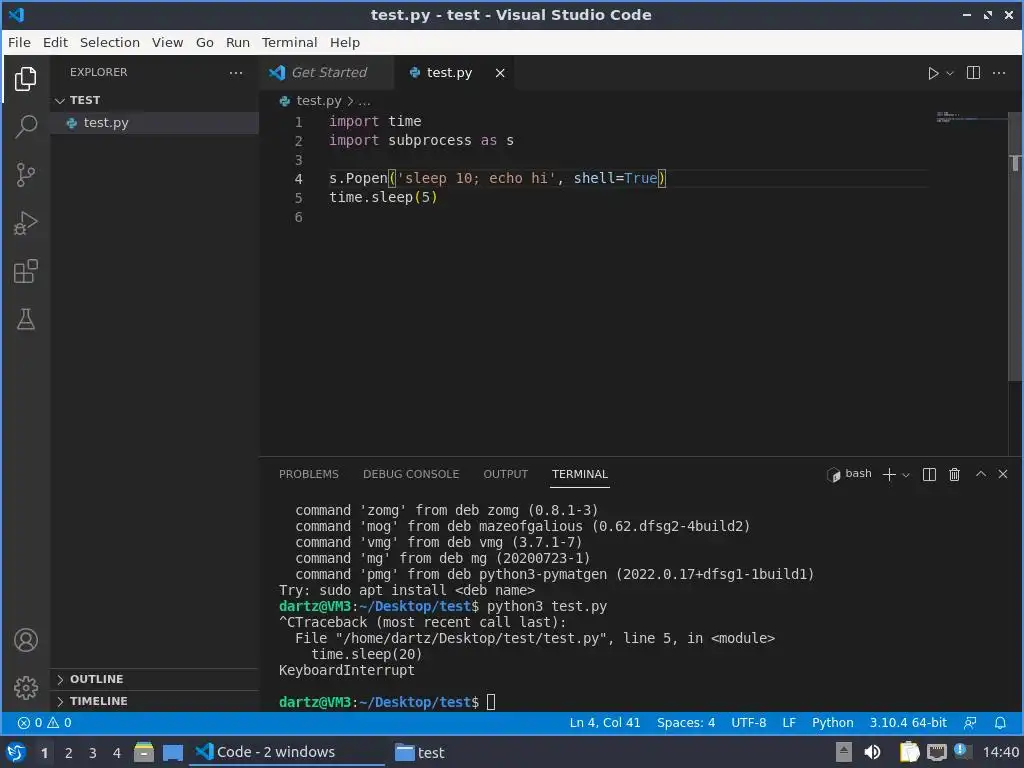Open the Terminal menu

[289, 42]
